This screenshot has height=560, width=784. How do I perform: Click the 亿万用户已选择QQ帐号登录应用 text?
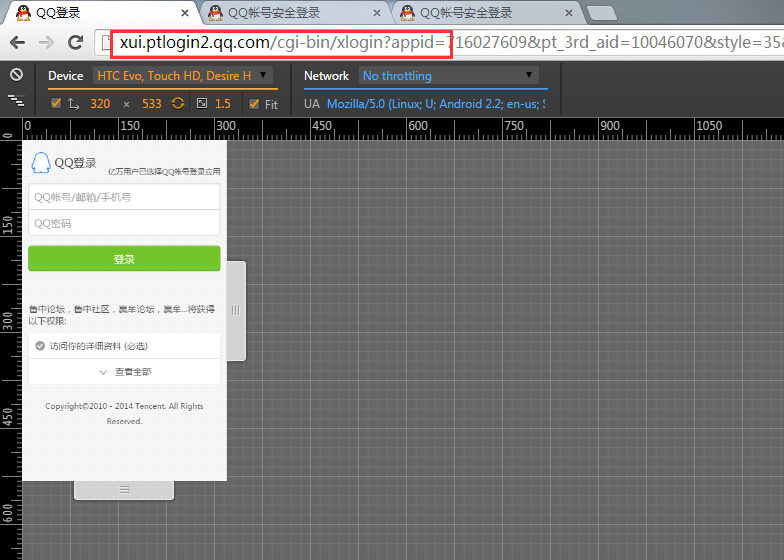(164, 172)
